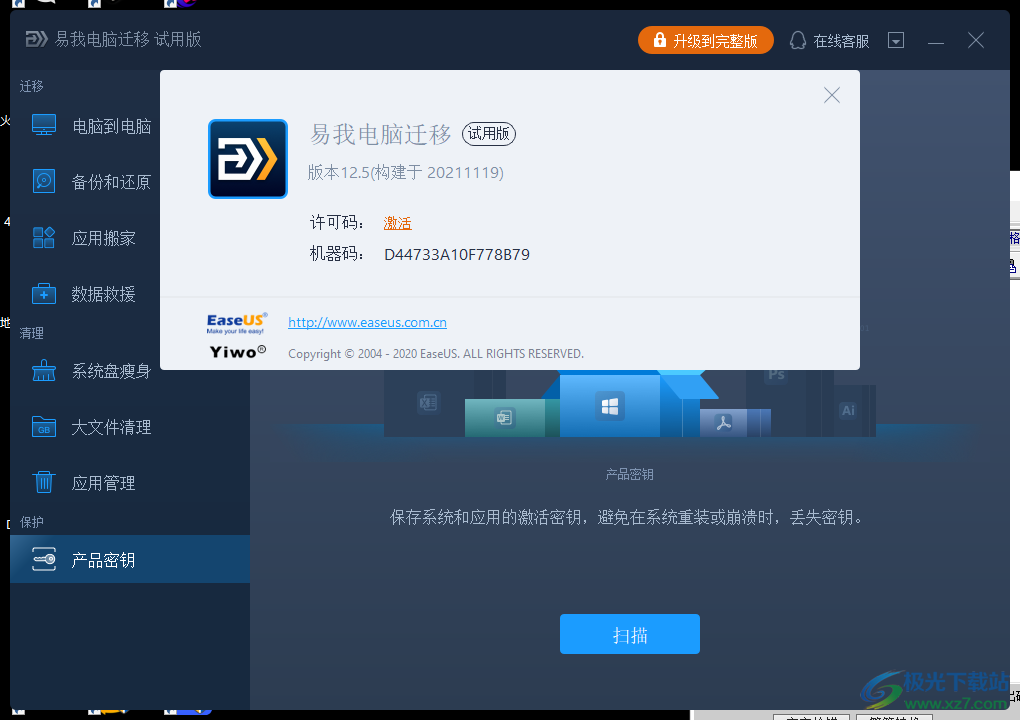Viewport: 1020px width, 720px height.
Task: Select the 应用搬家 app migration icon
Action: [42, 237]
